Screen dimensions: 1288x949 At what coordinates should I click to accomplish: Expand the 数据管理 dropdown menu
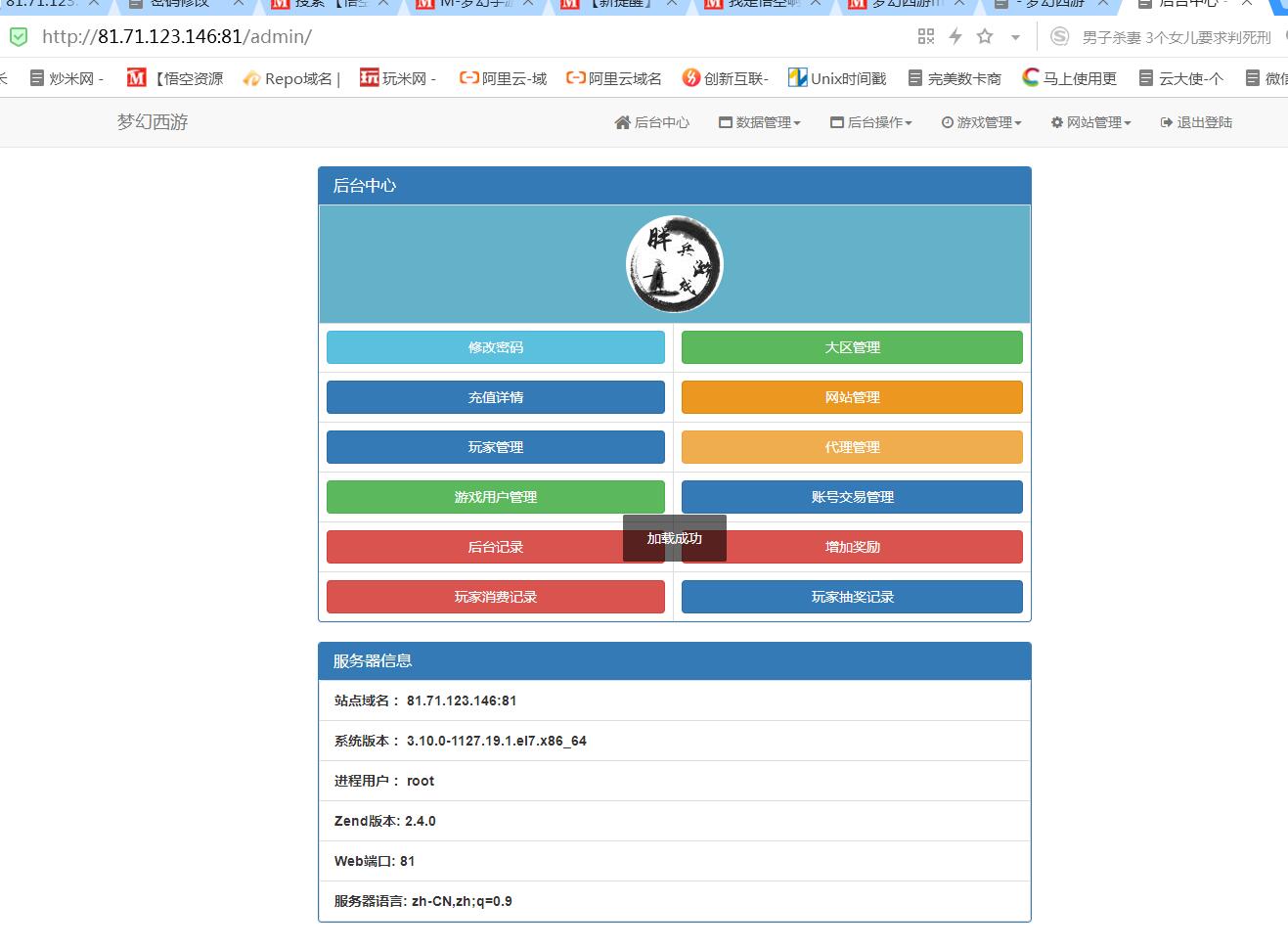759,122
